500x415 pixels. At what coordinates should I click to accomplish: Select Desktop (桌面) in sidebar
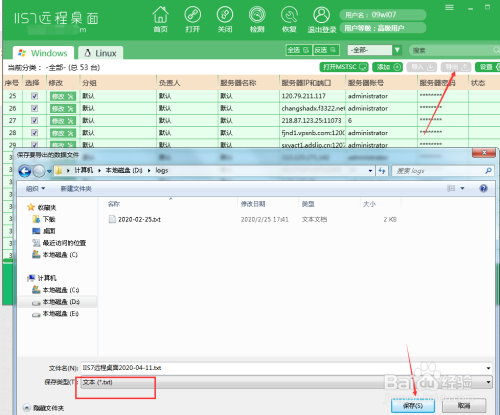click(x=44, y=231)
